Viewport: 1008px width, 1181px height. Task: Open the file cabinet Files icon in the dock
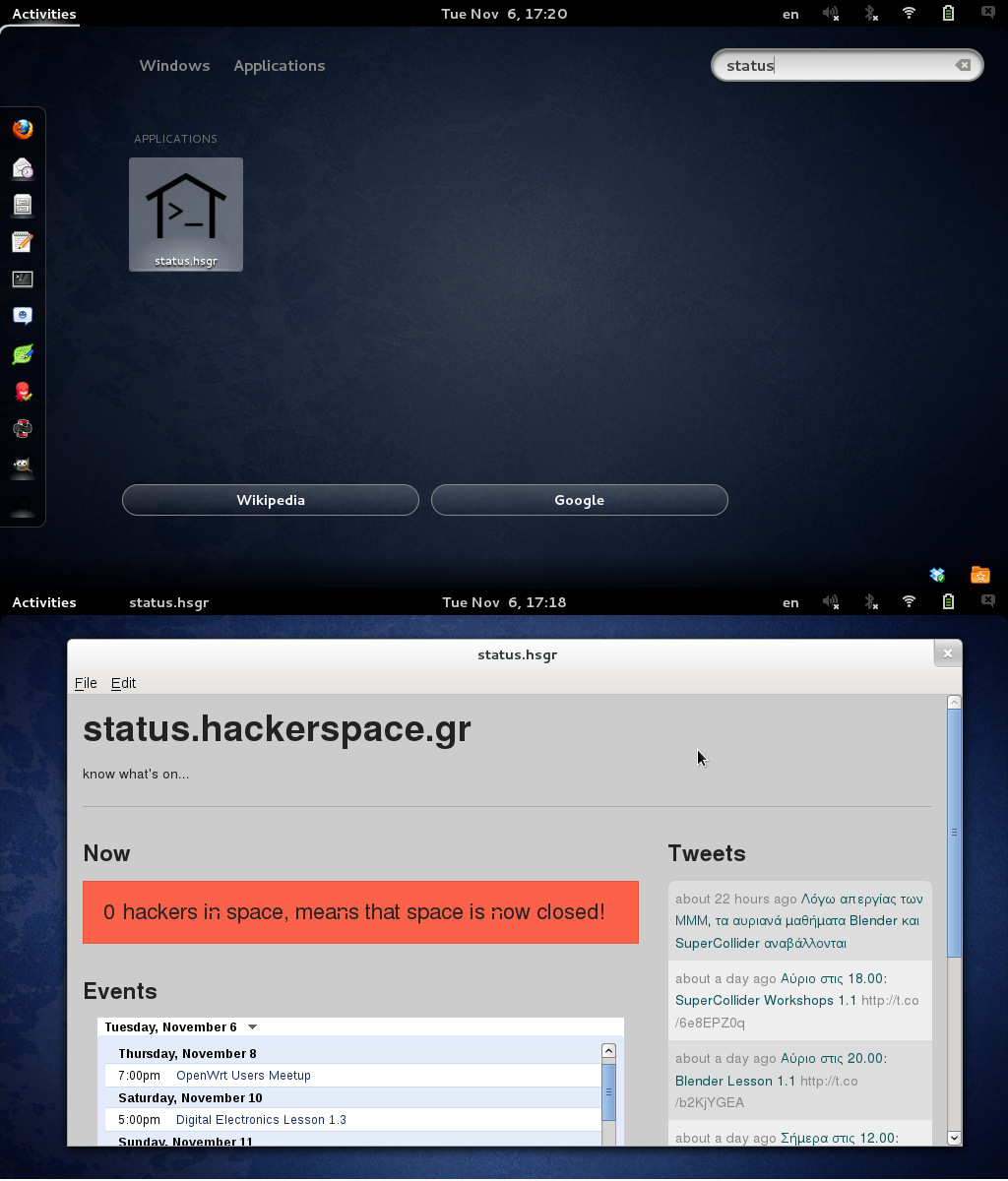[23, 205]
